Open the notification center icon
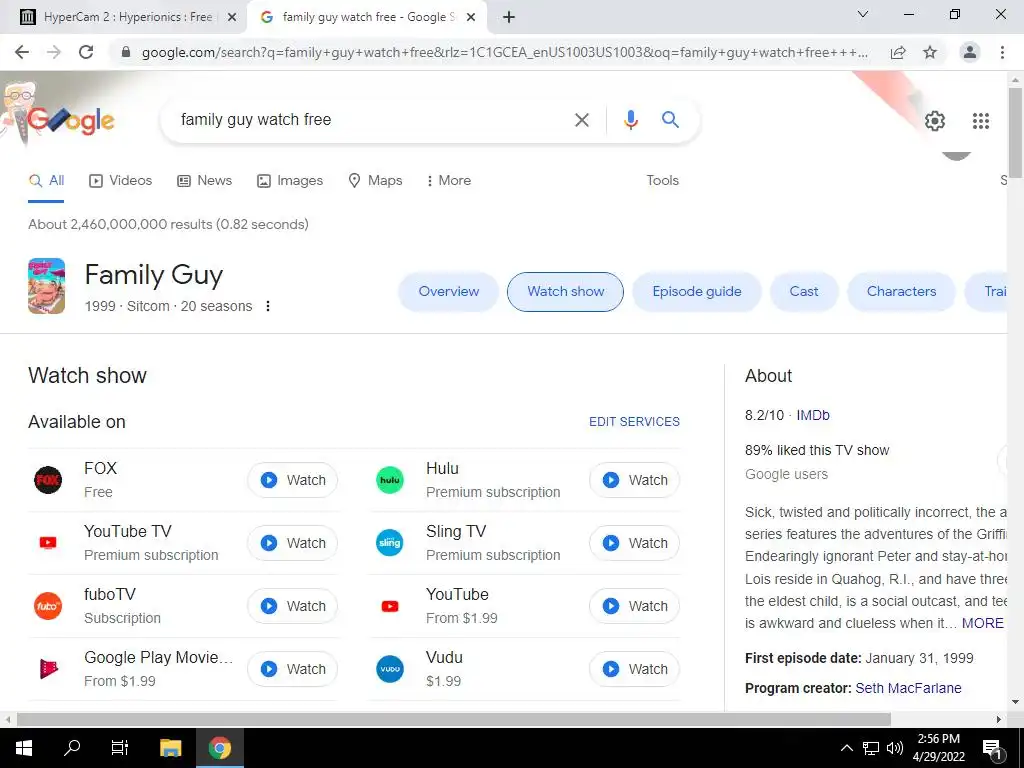Screen dimensions: 1024x768 click(992, 748)
